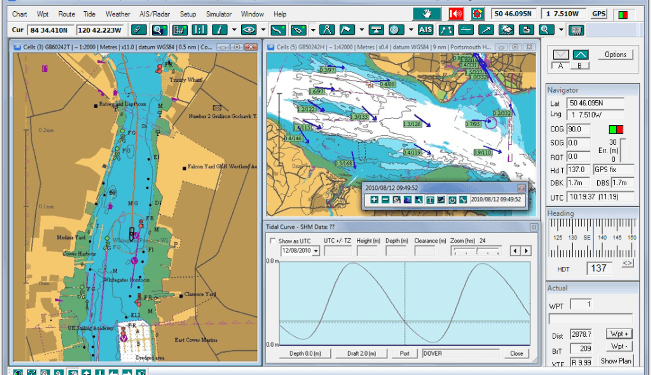Click the Wpt + button
Screen dimensions: 651x375
619,334
